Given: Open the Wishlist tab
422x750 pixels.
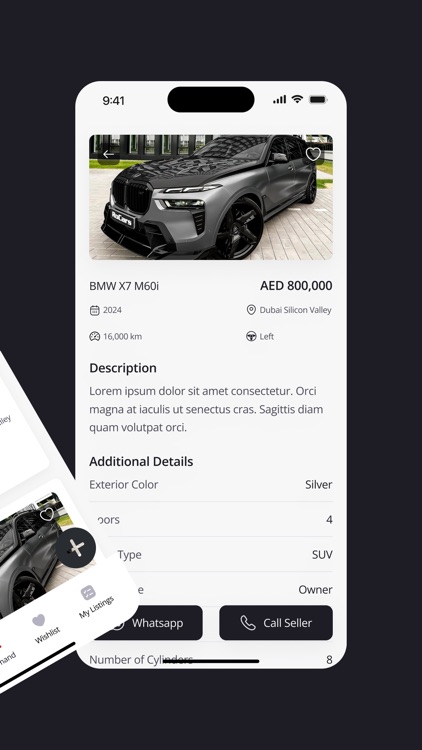Looking at the screenshot, I should click(x=44, y=627).
